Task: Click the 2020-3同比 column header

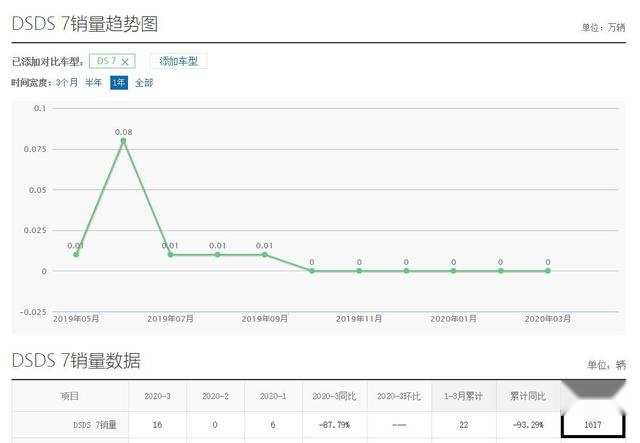Action: (334, 396)
